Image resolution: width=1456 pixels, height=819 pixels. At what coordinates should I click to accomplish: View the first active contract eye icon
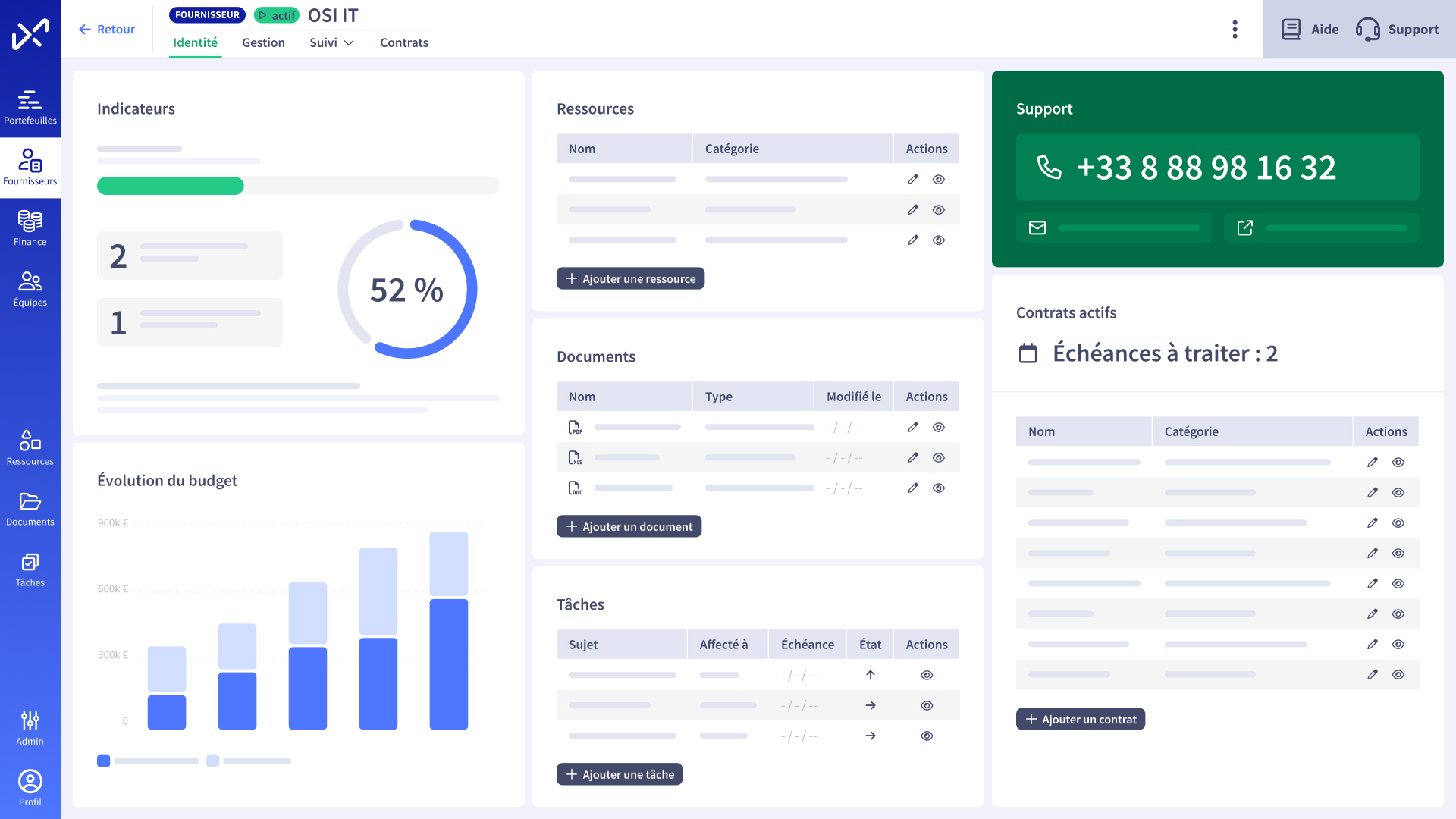pyautogui.click(x=1398, y=463)
